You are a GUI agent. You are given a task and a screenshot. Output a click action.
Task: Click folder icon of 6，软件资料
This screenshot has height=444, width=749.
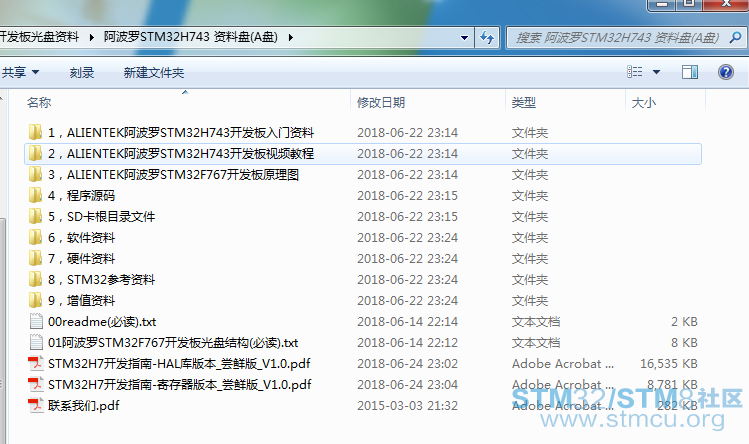pos(35,238)
